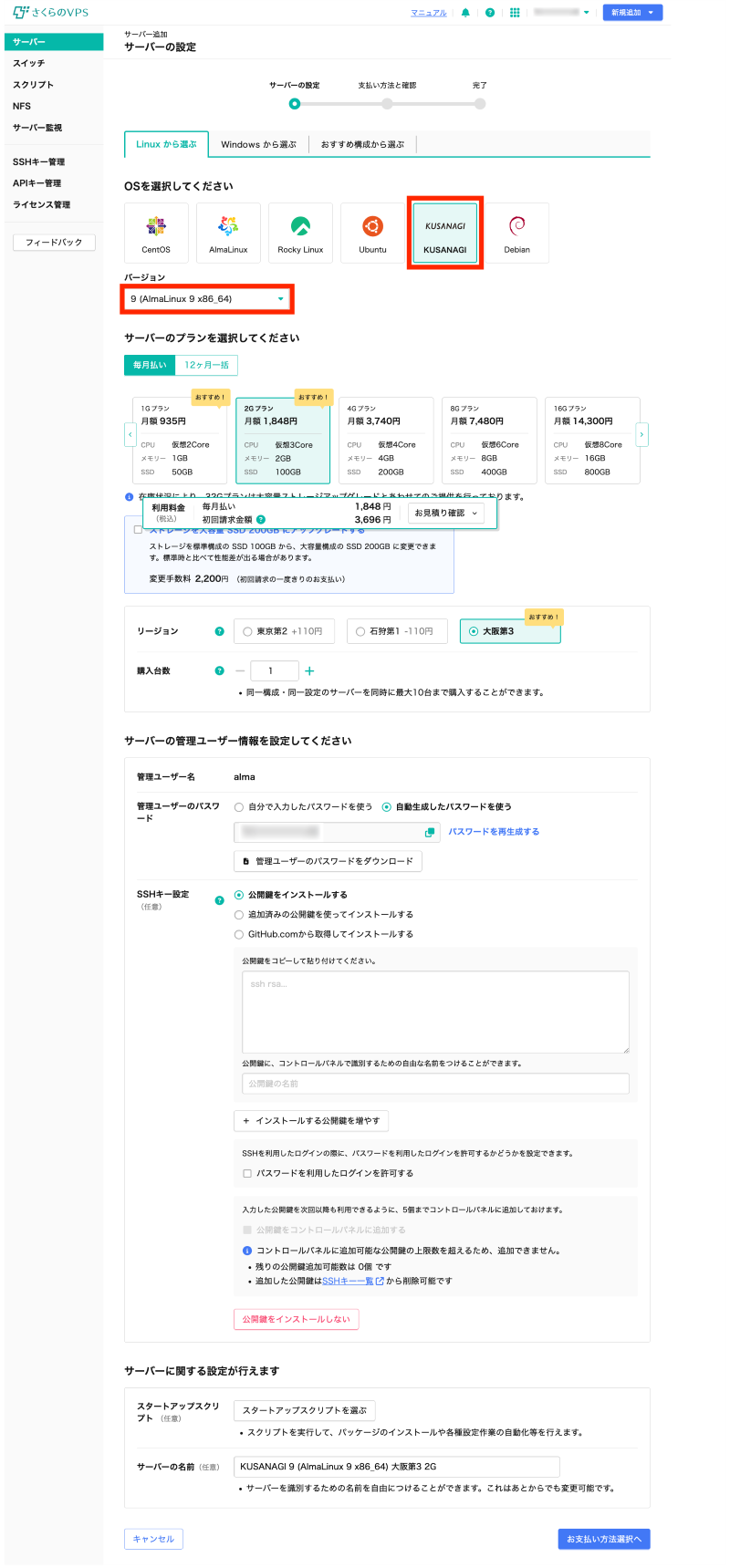The width and height of the screenshot is (730, 1568).
Task: Click the パスワードを再生成する link
Action: (x=494, y=832)
